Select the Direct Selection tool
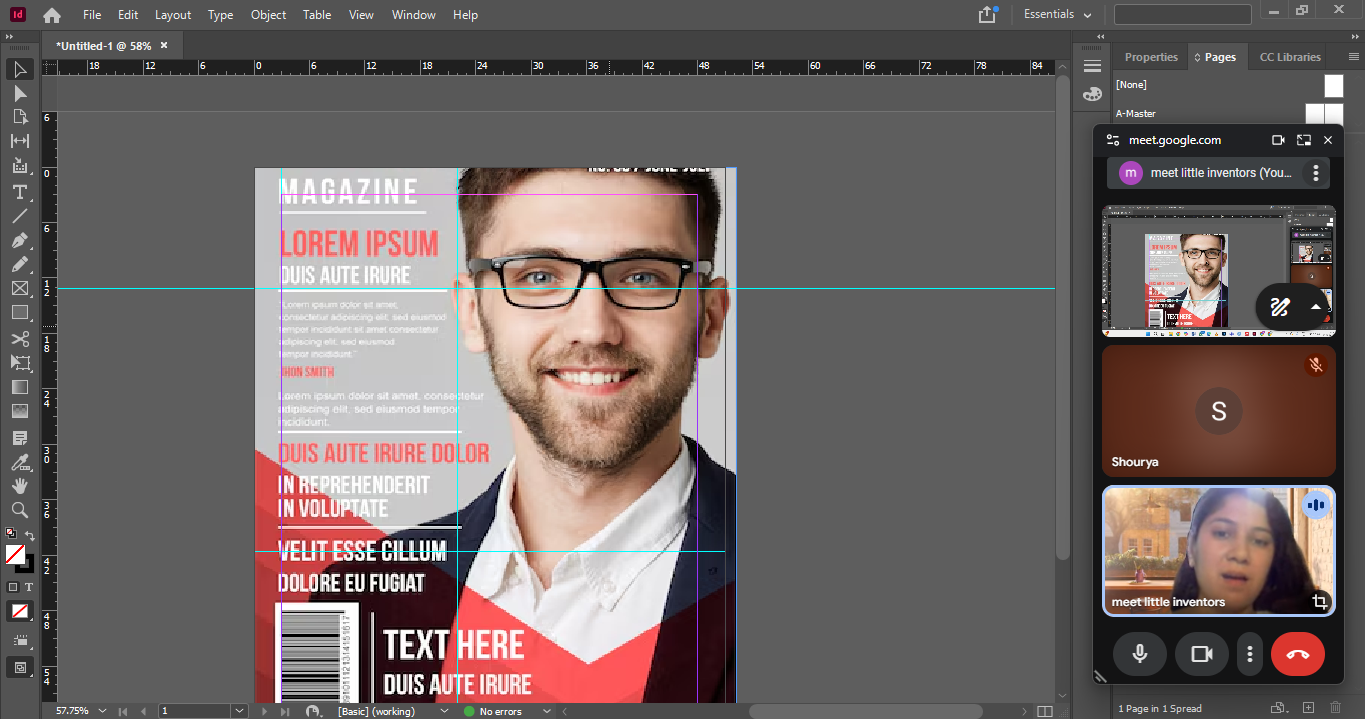The width and height of the screenshot is (1365, 719). pos(20,93)
